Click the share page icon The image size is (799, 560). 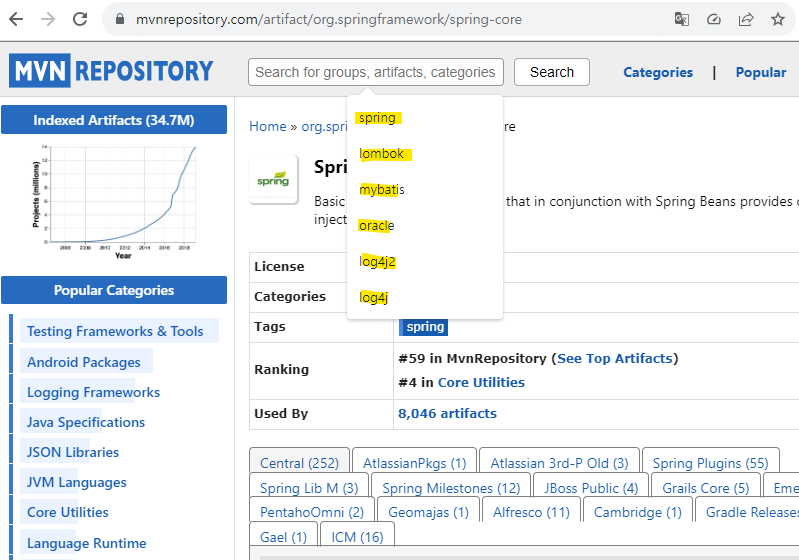(x=745, y=19)
